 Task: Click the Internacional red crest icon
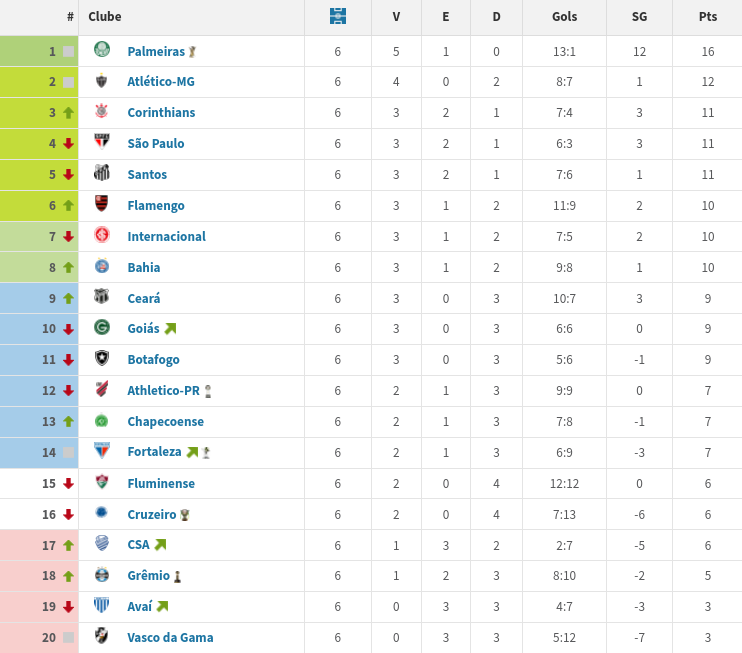[102, 235]
